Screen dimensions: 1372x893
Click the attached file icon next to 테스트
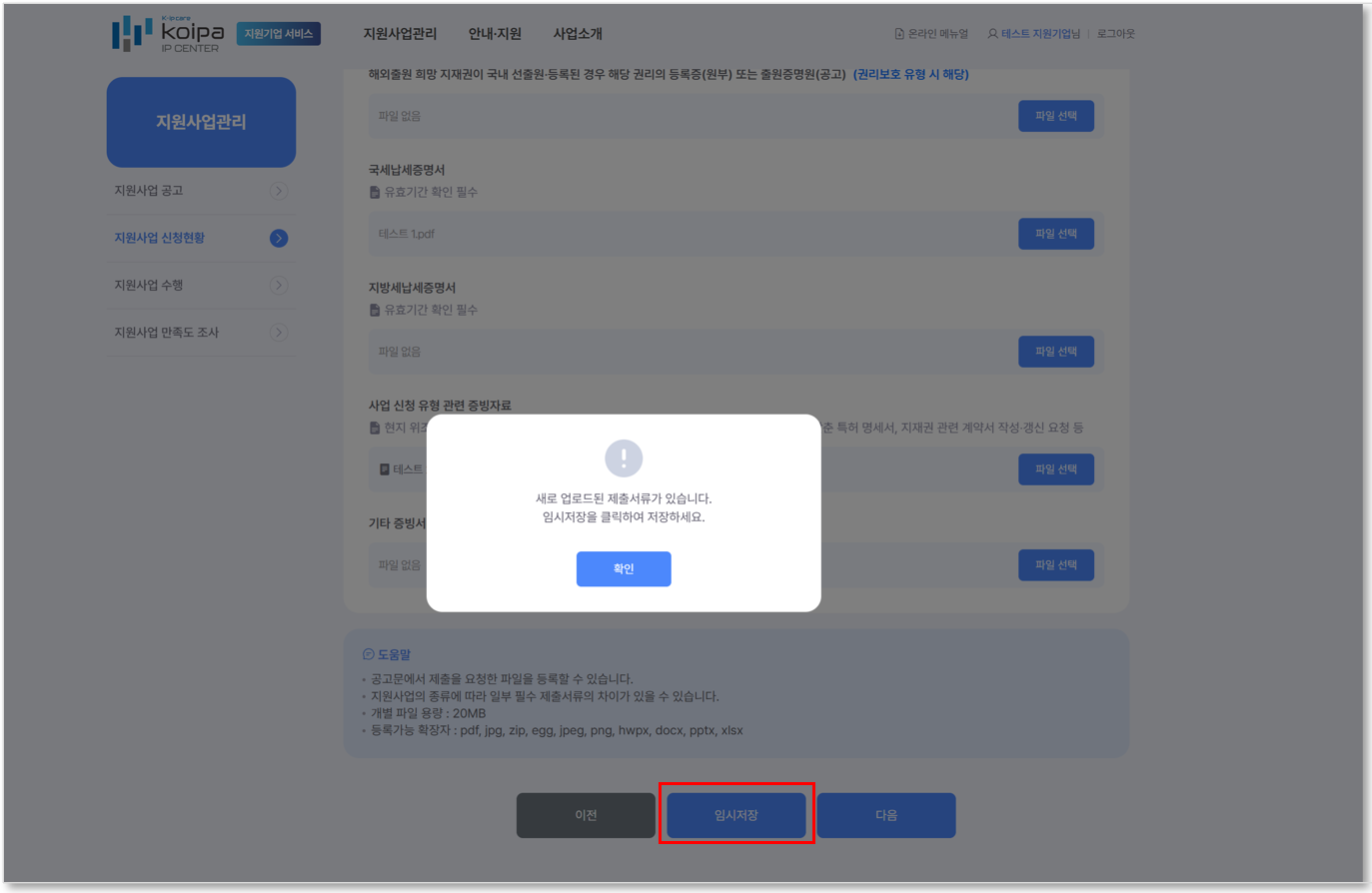click(x=384, y=469)
